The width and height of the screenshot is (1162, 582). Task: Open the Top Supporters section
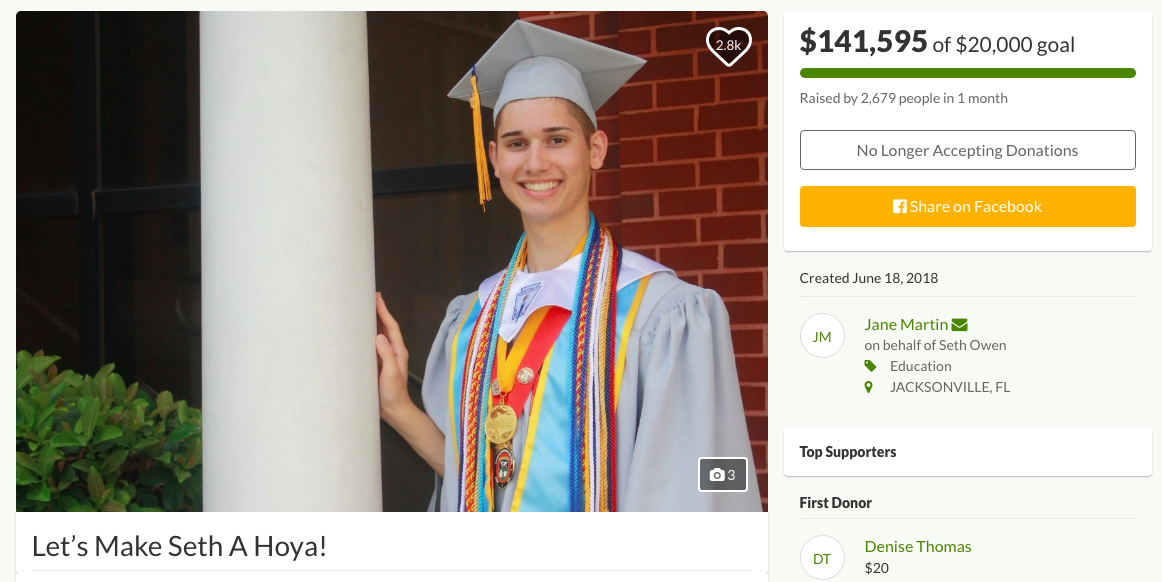(x=967, y=452)
